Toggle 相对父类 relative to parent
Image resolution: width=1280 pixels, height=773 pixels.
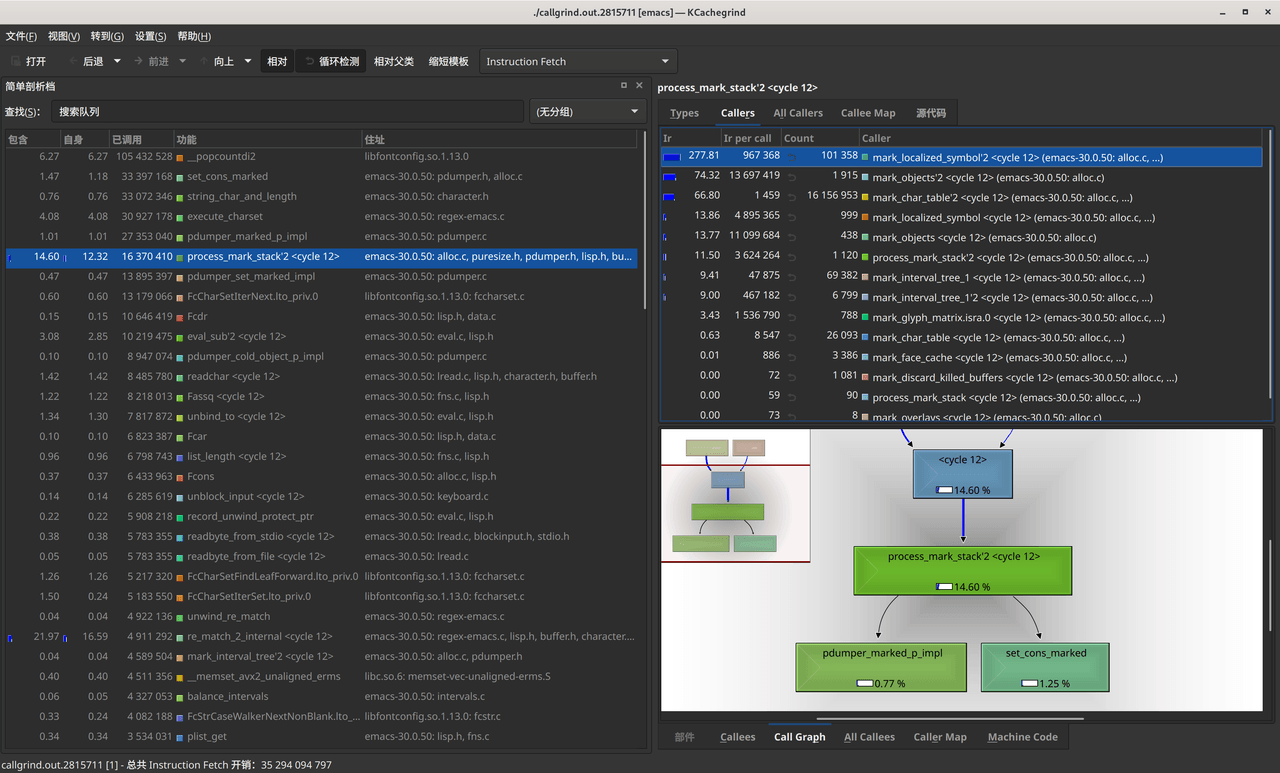click(393, 62)
